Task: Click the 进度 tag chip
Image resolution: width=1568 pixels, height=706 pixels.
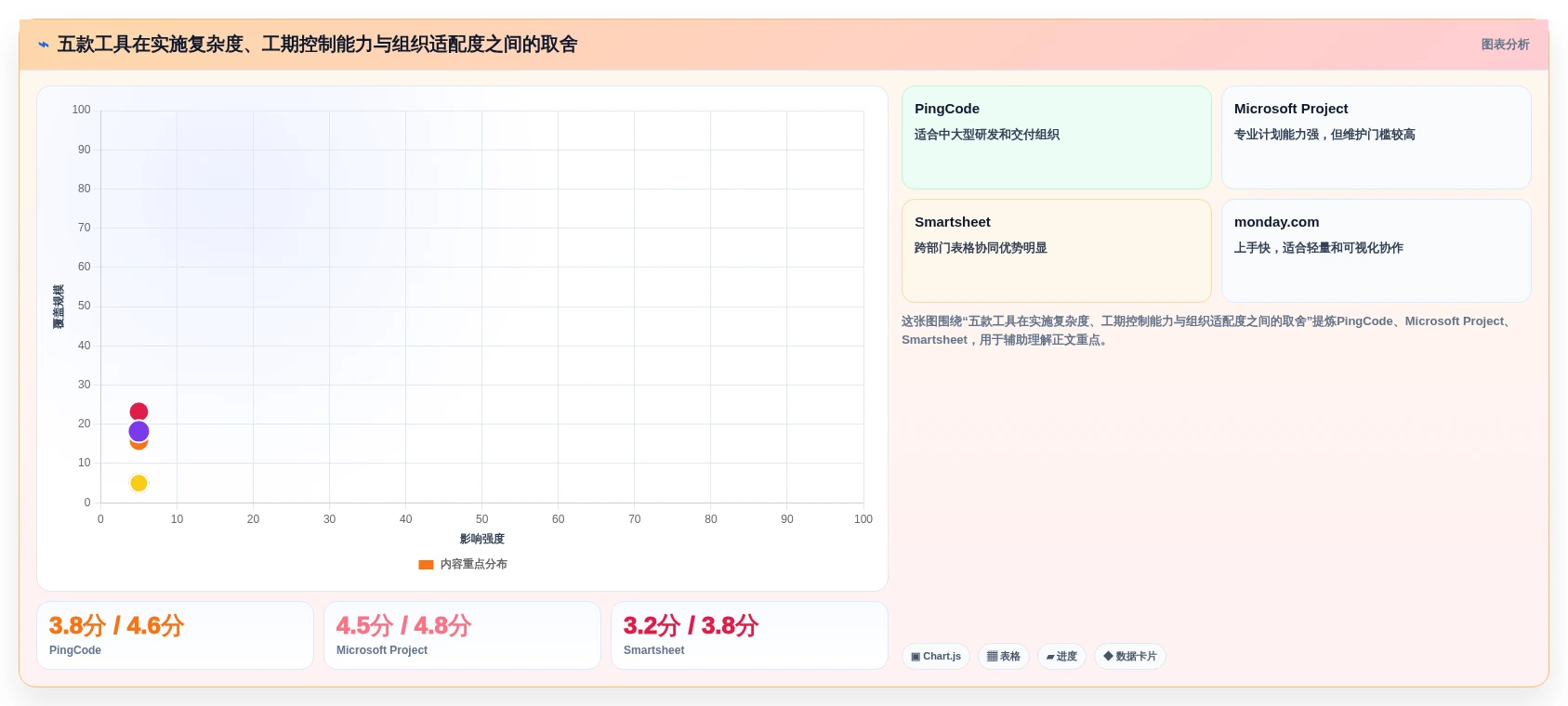Action: tap(1061, 657)
